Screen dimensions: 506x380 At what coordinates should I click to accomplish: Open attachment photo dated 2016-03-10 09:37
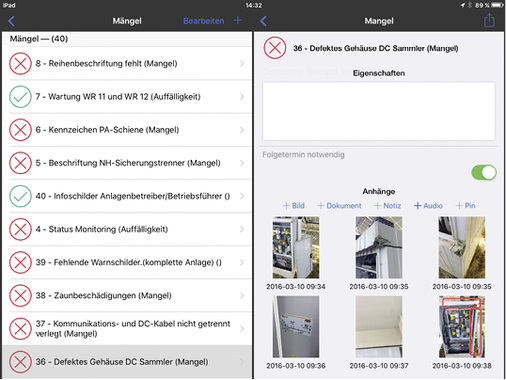click(379, 327)
